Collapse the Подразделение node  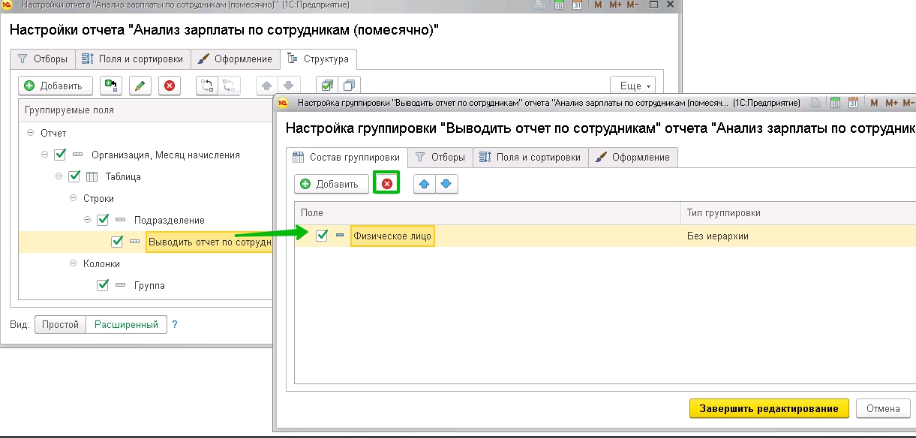pos(88,220)
